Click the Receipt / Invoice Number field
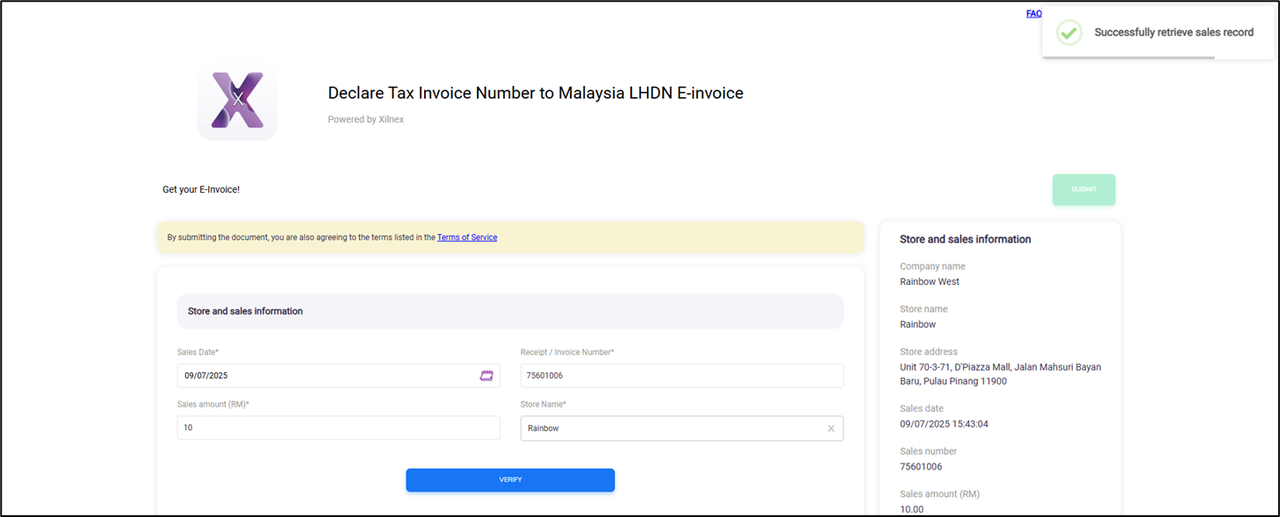Image resolution: width=1280 pixels, height=517 pixels. pyautogui.click(x=680, y=375)
